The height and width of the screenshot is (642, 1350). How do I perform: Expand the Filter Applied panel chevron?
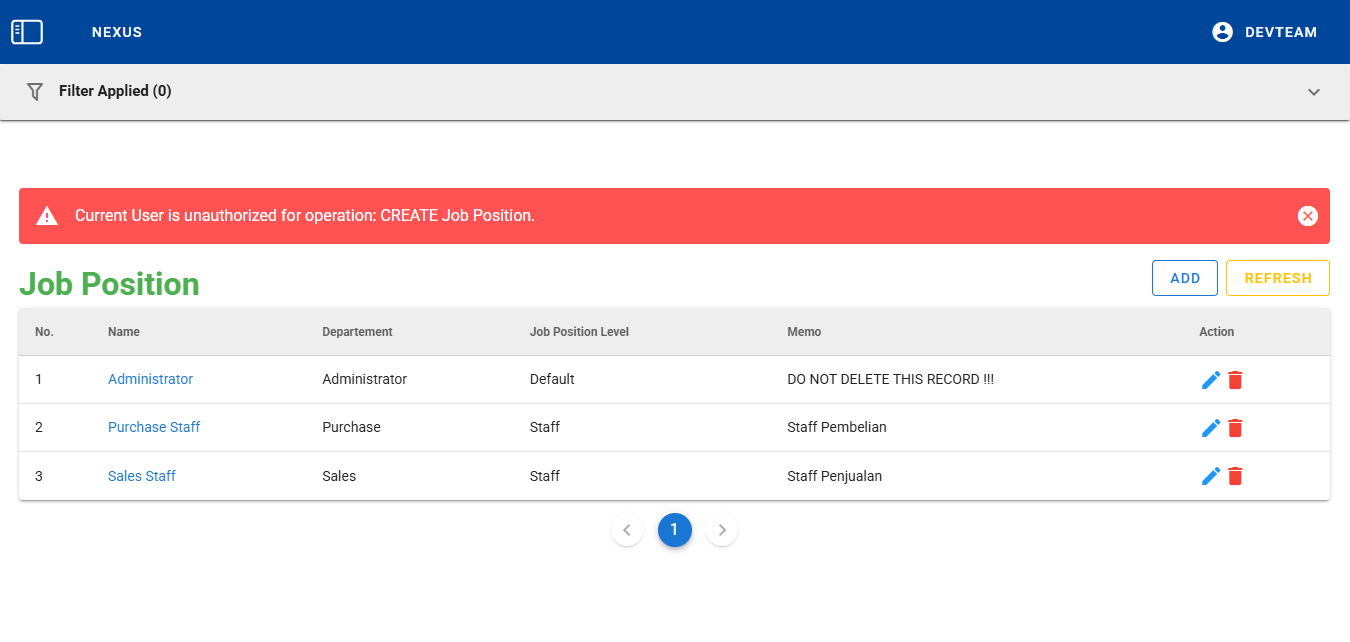pos(1314,92)
